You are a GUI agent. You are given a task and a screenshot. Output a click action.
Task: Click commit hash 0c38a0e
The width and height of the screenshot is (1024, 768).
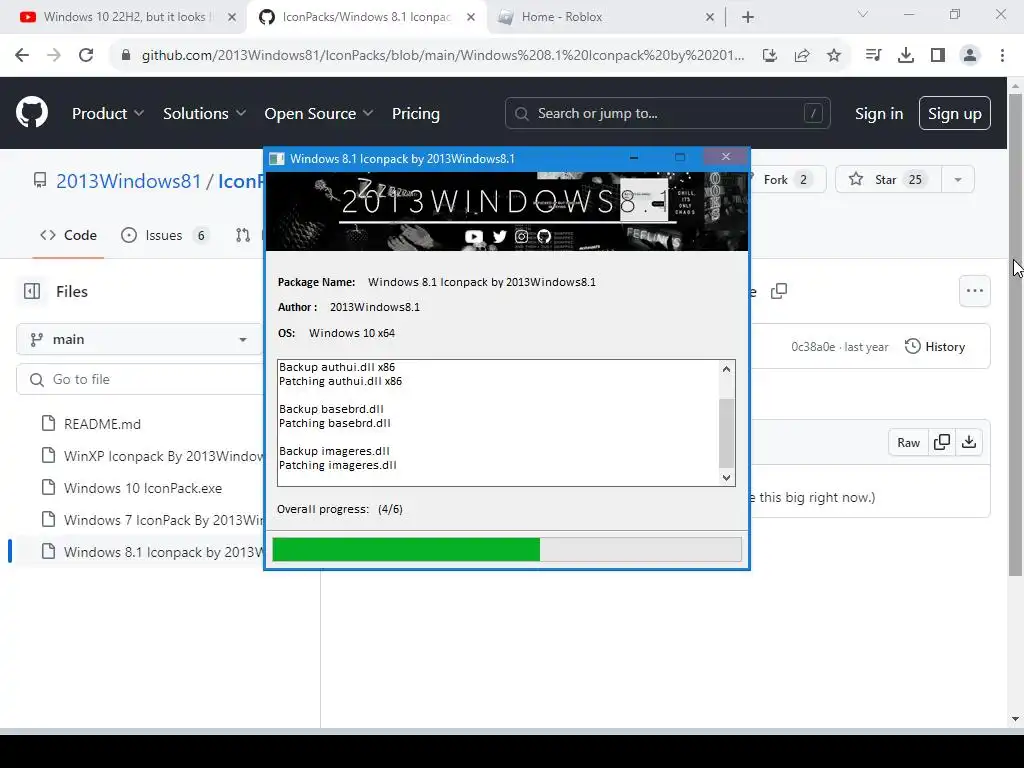pyautogui.click(x=813, y=347)
